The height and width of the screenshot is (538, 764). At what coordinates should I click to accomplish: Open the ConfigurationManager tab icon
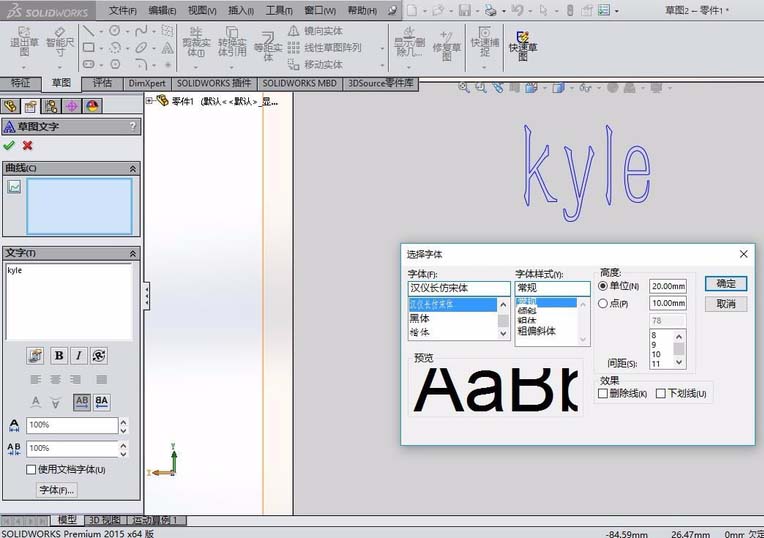(x=51, y=106)
